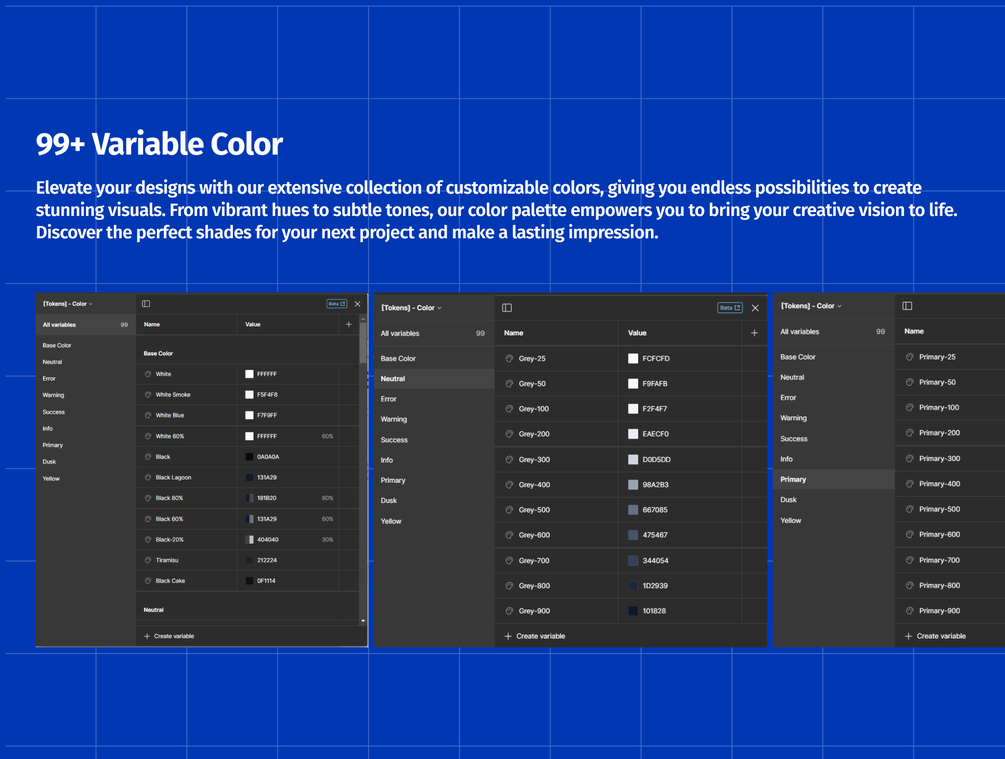Click the color variable icon next to Primary-800

click(909, 585)
